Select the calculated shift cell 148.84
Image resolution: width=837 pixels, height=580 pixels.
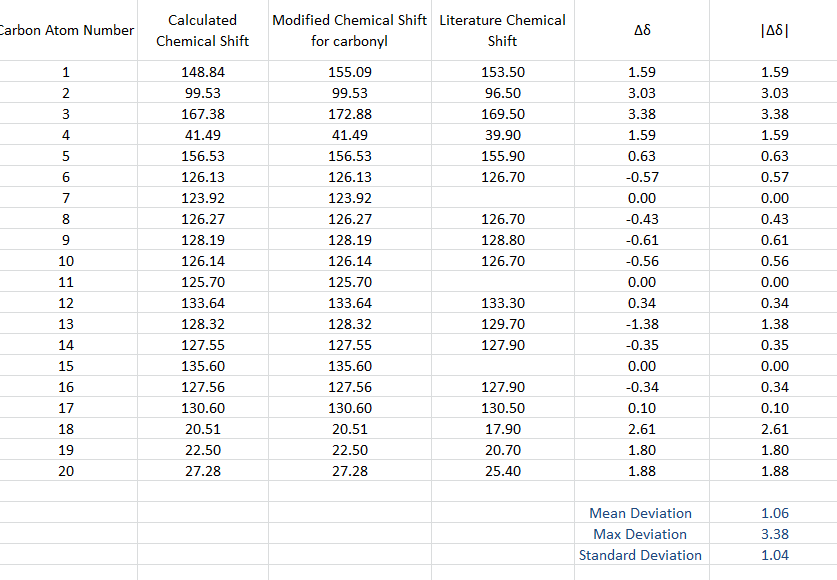[203, 72]
